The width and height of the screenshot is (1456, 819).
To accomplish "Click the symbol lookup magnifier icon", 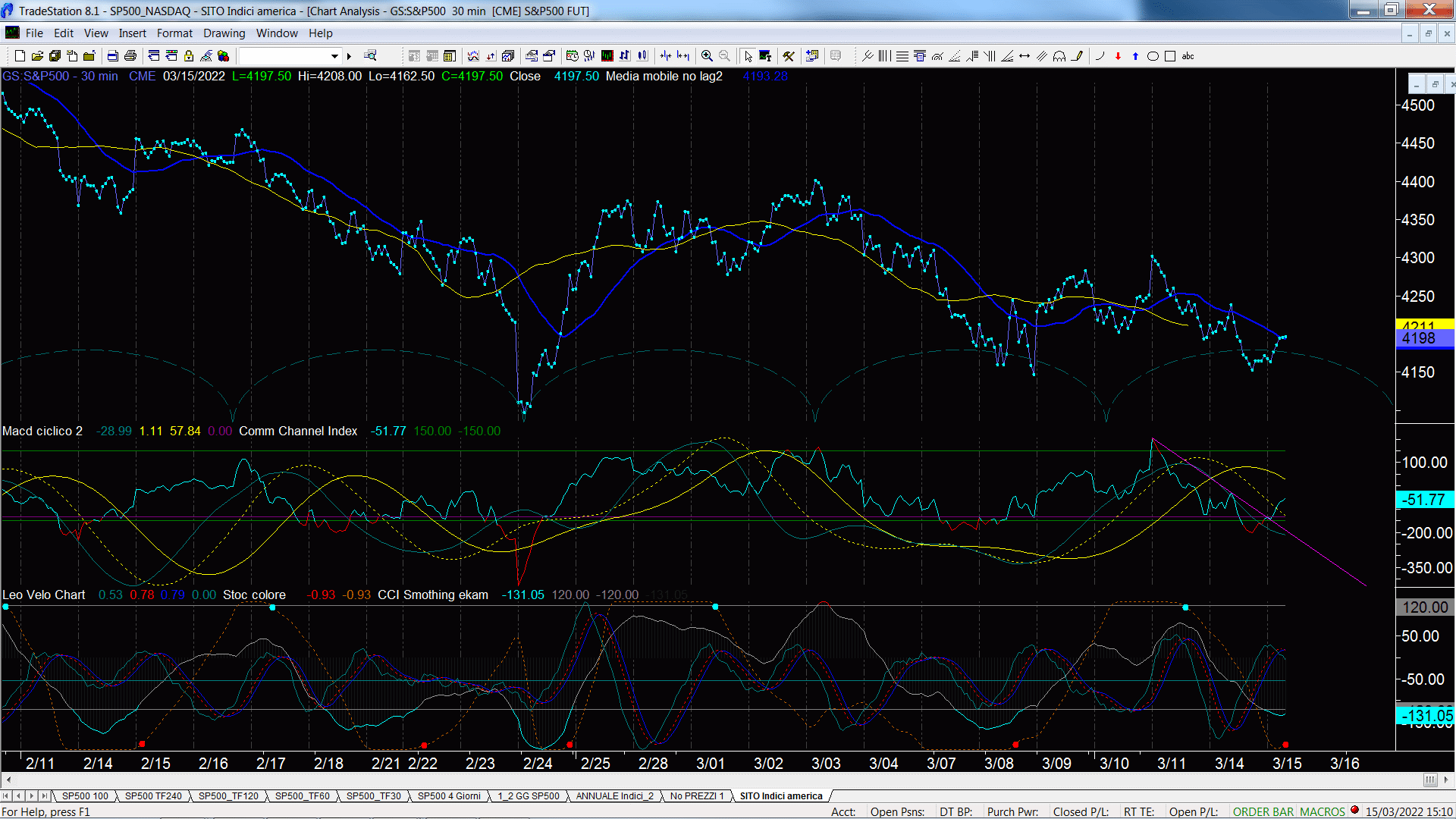I will (x=370, y=55).
